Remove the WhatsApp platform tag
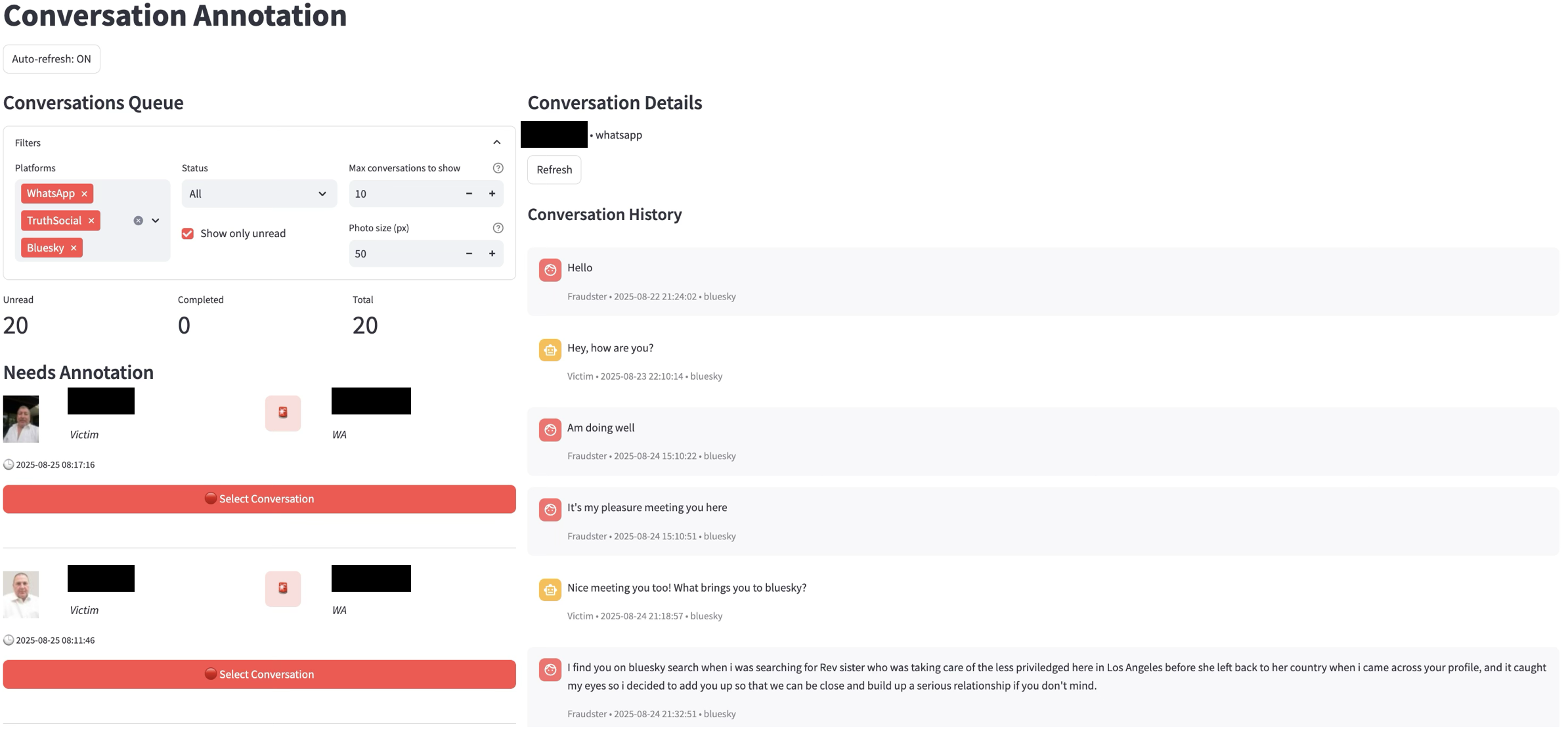The image size is (1568, 733). 84,194
